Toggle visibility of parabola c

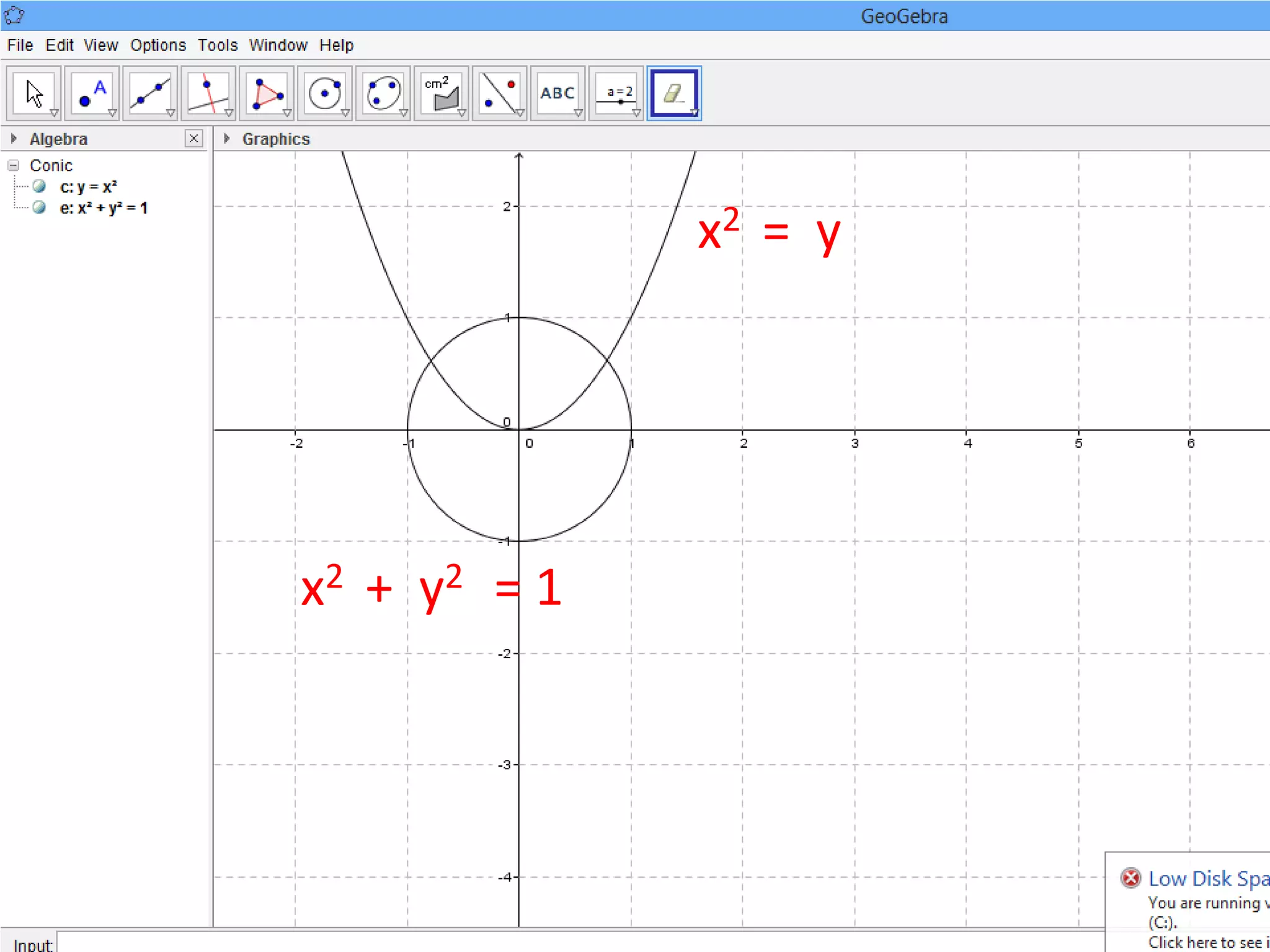pyautogui.click(x=39, y=187)
